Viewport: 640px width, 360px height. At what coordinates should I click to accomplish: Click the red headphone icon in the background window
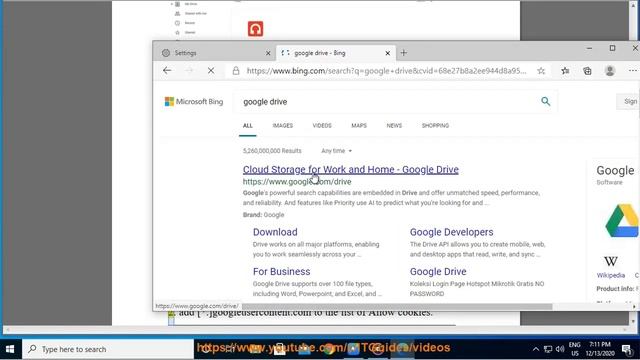(256, 29)
